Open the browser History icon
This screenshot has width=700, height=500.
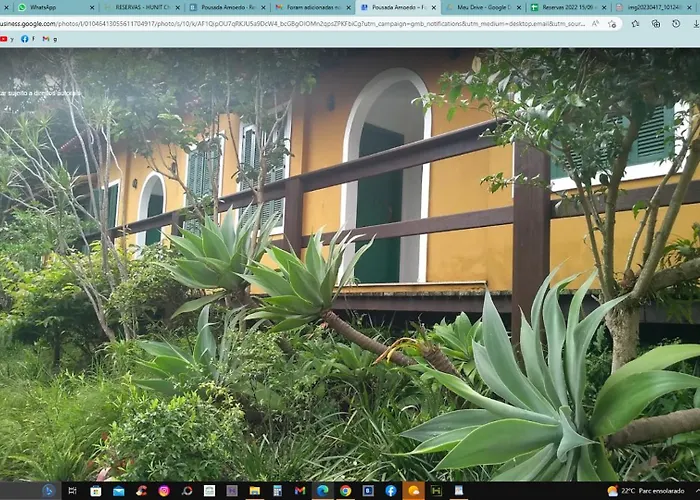coord(676,24)
